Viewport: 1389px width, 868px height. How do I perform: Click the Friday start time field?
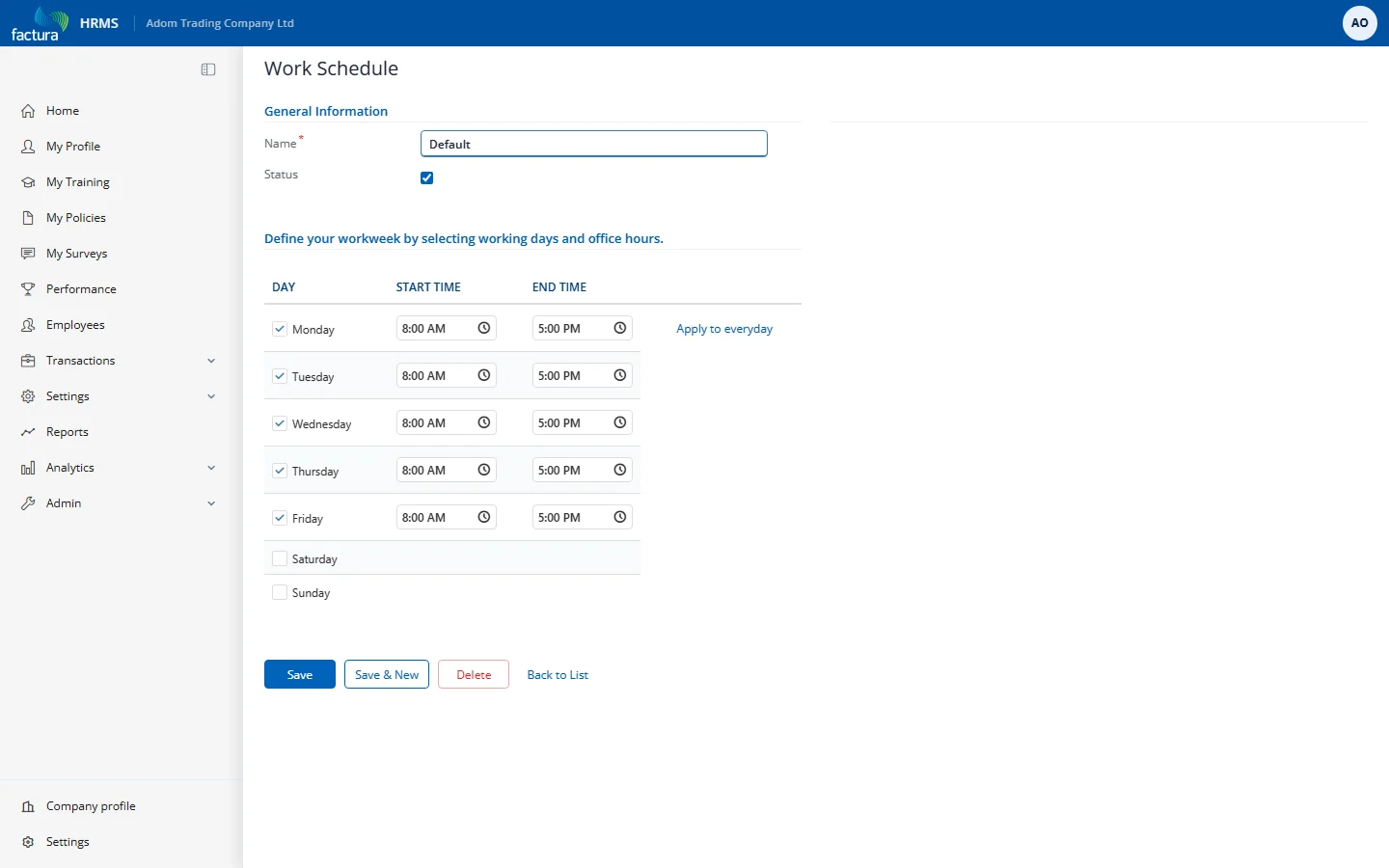click(x=447, y=517)
